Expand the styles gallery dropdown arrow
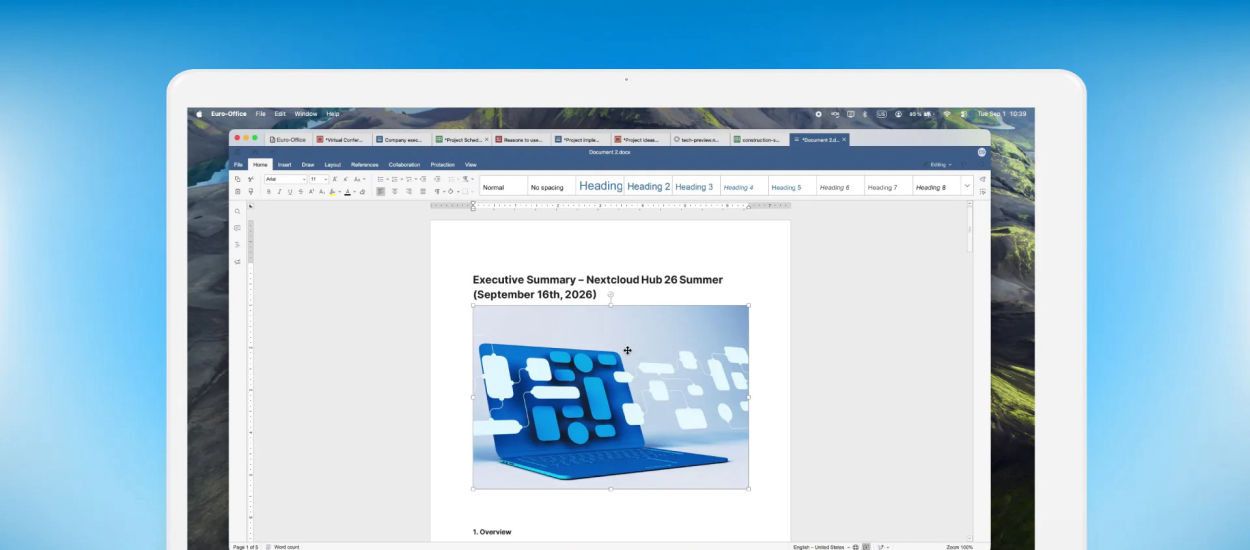 967,185
